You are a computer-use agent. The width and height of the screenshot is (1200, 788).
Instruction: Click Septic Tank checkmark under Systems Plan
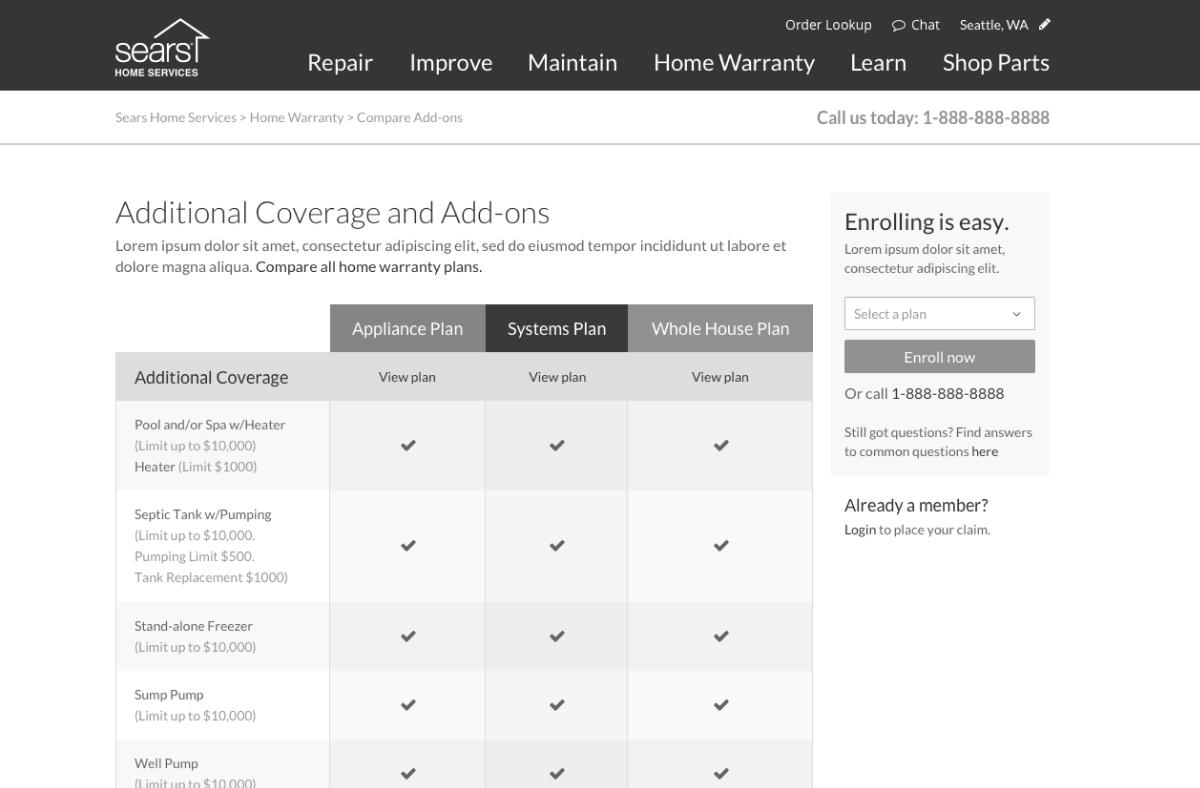pos(557,546)
